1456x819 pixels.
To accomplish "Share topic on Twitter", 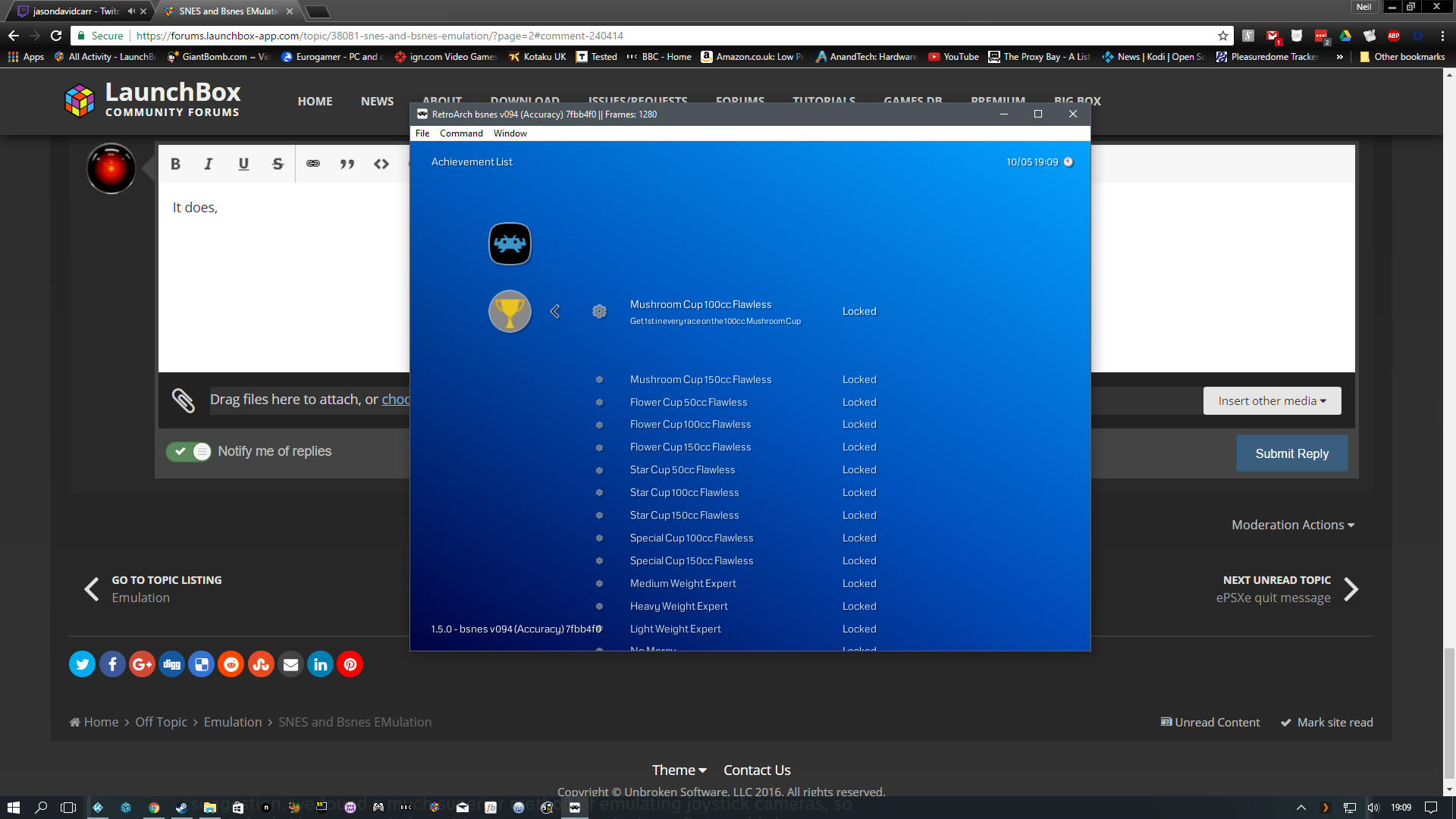I will pos(82,664).
